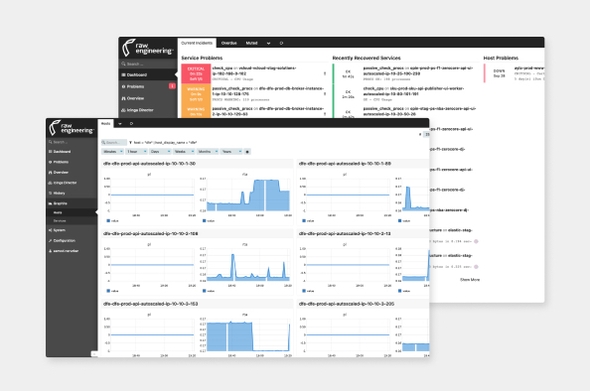Open Dashboard in the front window sidebar
Image resolution: width=590 pixels, height=392 pixels.
pos(71,152)
